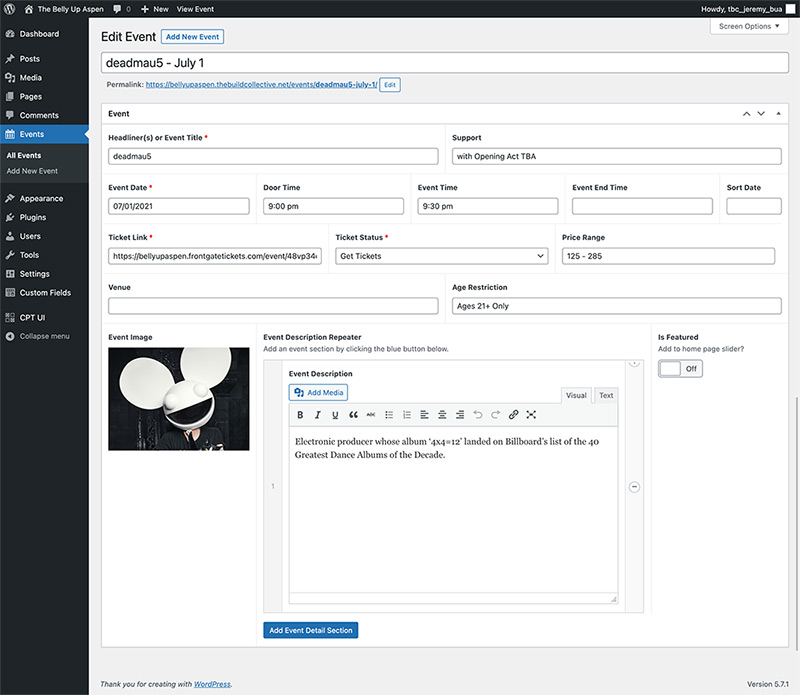Switch to the Visual editor tab

pos(576,395)
